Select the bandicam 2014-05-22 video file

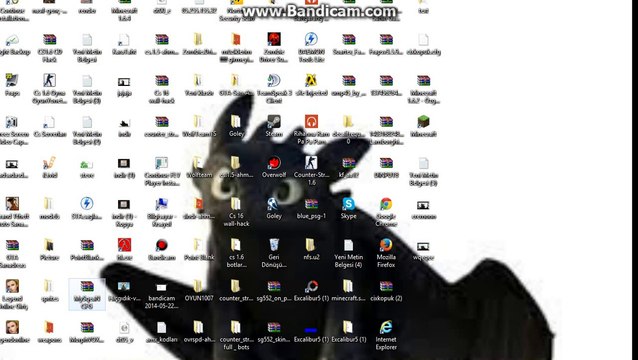tap(162, 294)
